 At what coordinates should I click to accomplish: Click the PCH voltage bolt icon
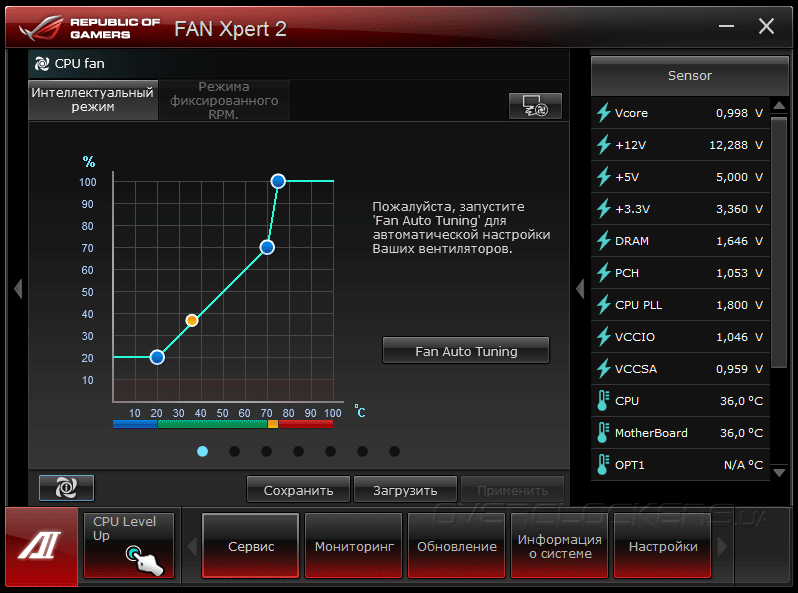click(x=604, y=273)
